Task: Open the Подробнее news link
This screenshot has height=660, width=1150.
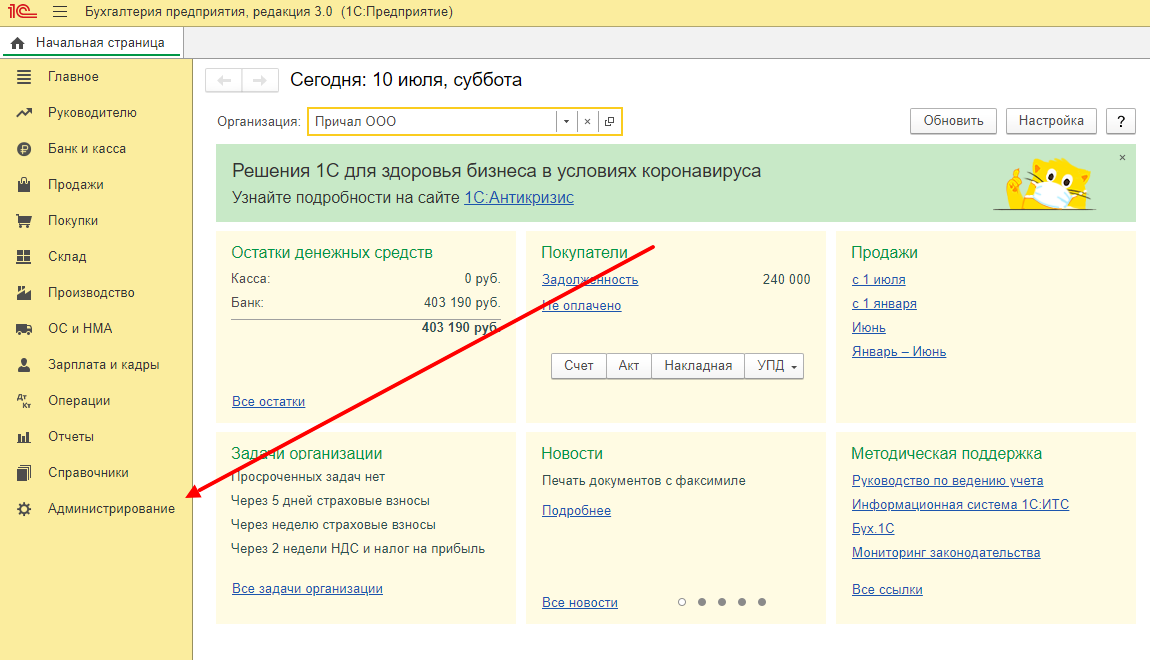Action: pyautogui.click(x=576, y=511)
